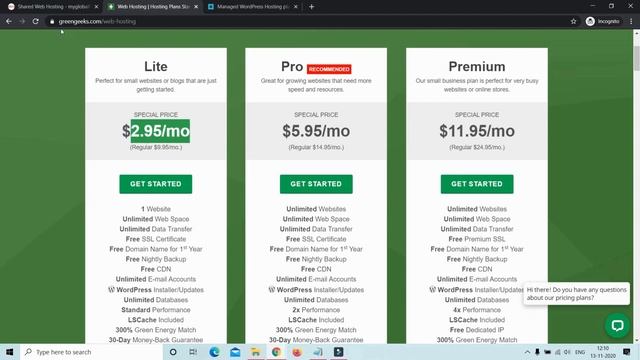The width and height of the screenshot is (640, 360).
Task: Click the Regular $9.95/mo text
Action: tap(156, 147)
